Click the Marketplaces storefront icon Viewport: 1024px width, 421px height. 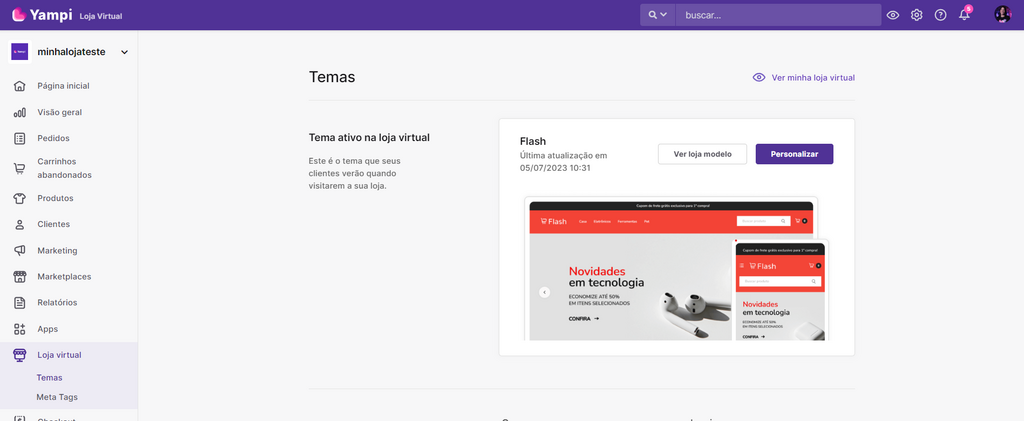click(x=20, y=277)
